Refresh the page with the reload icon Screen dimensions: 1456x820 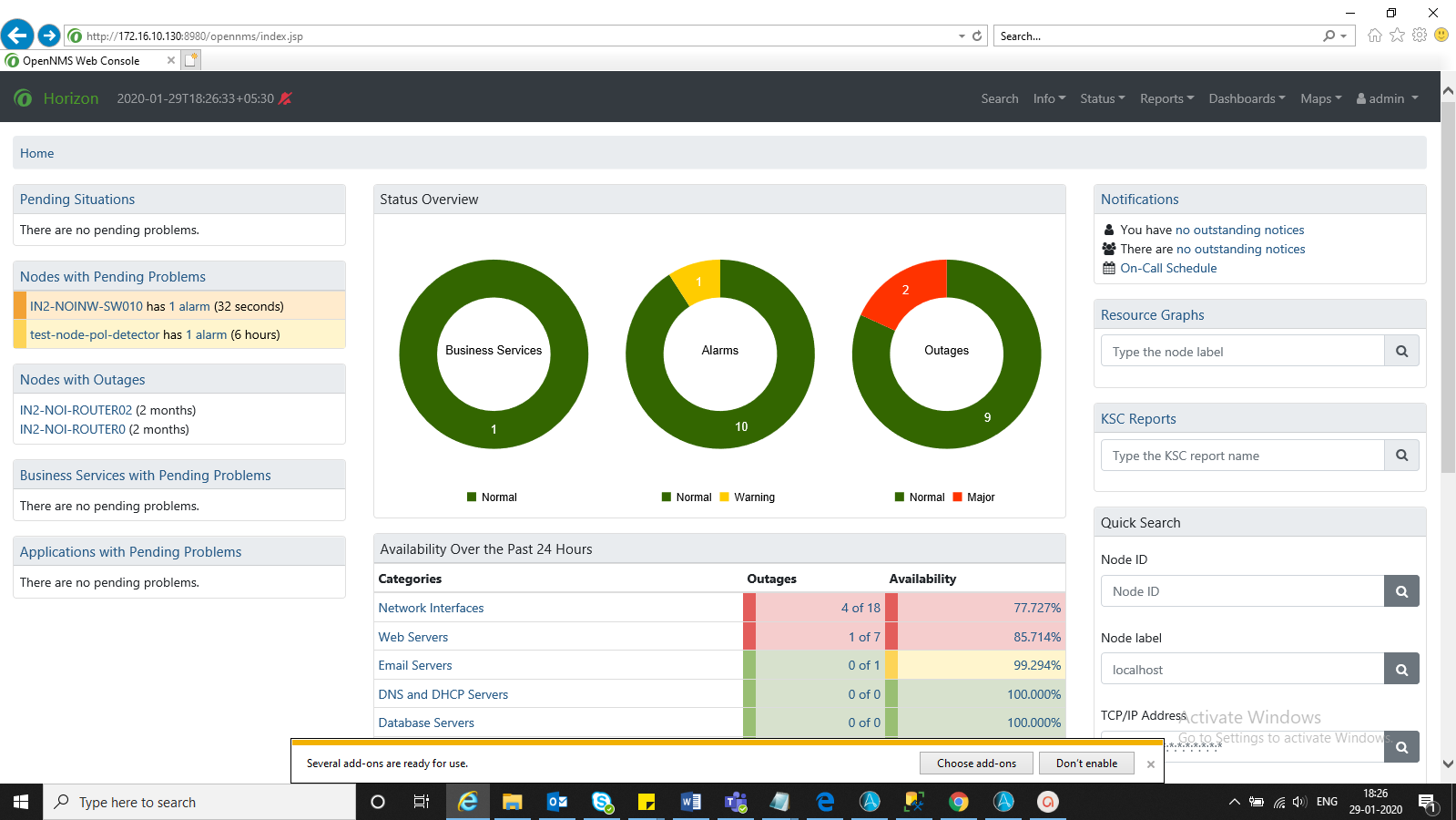tap(977, 36)
